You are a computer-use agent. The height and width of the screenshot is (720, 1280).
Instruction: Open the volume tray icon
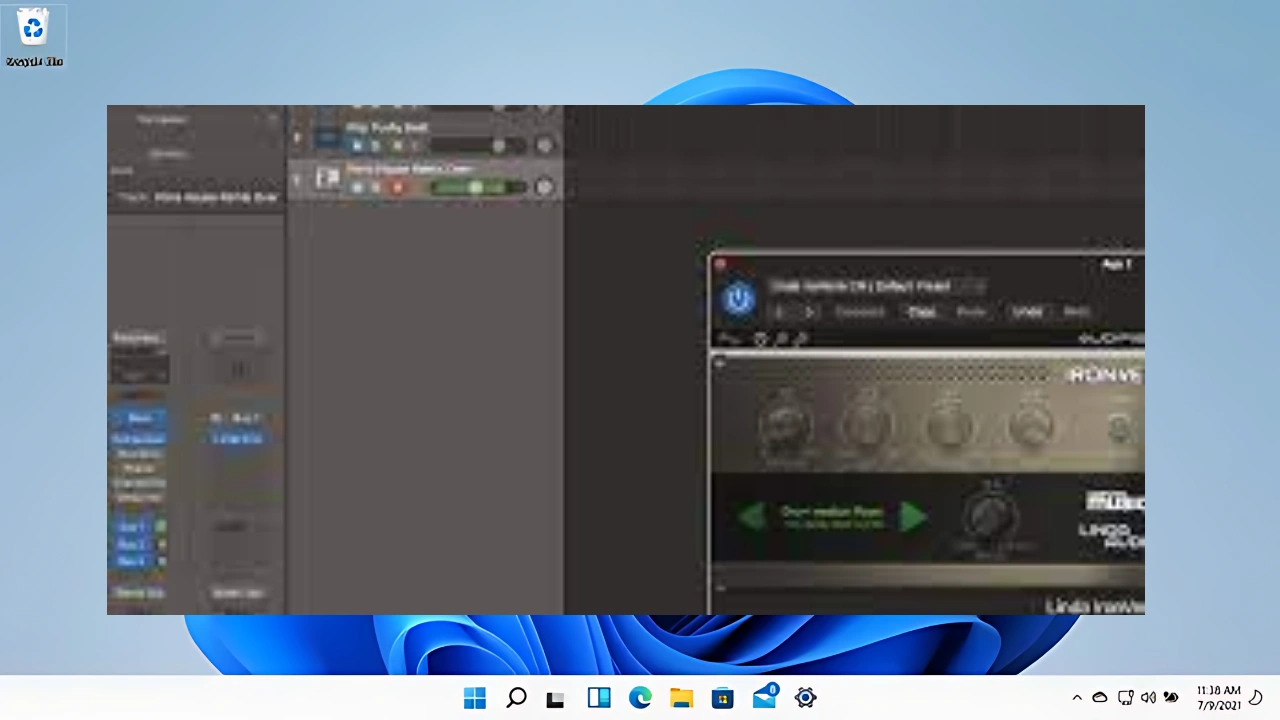pos(1148,698)
